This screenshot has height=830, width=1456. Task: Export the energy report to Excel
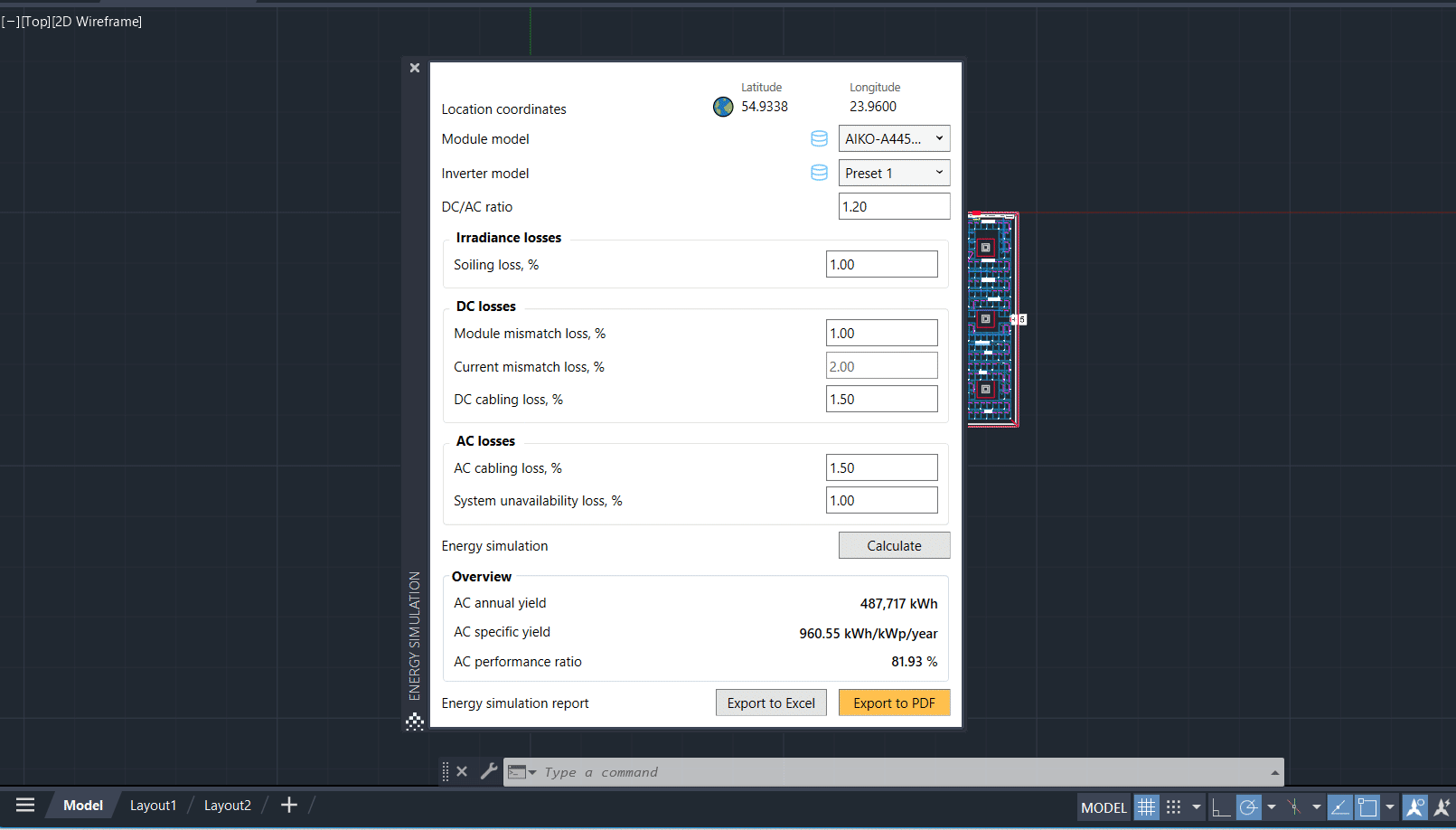pos(771,703)
